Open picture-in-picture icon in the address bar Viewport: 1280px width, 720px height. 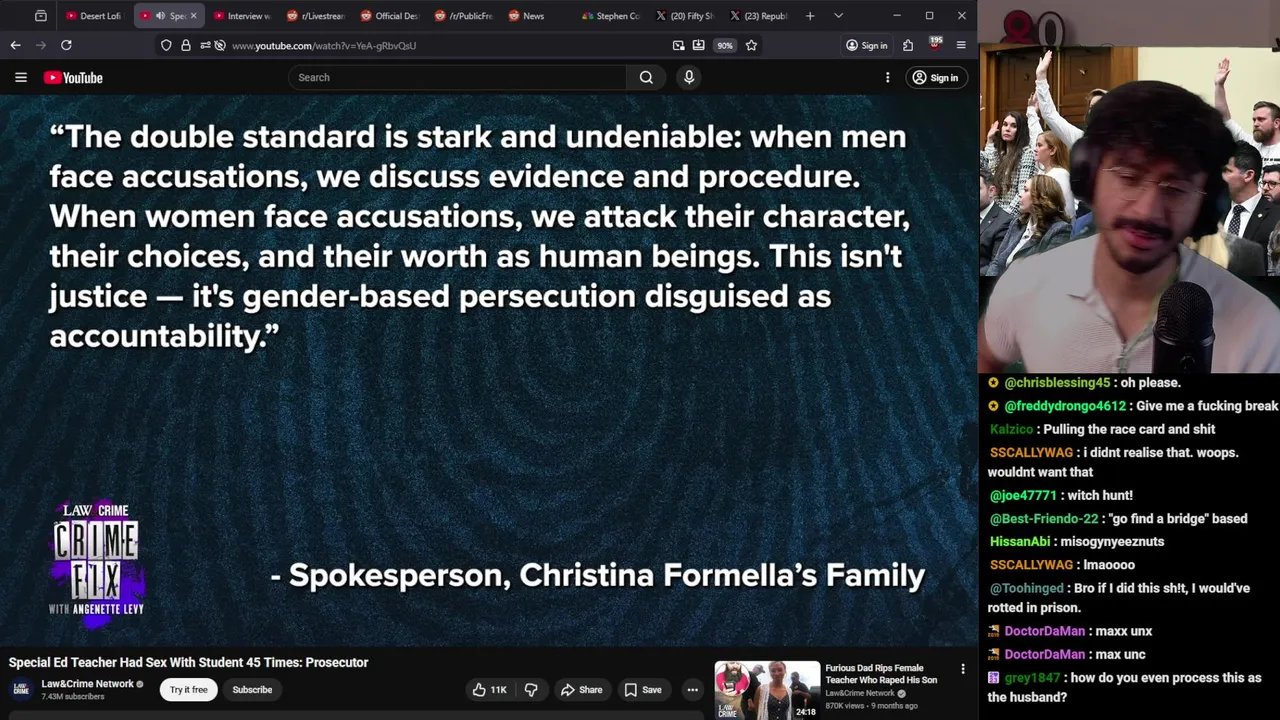[x=679, y=45]
